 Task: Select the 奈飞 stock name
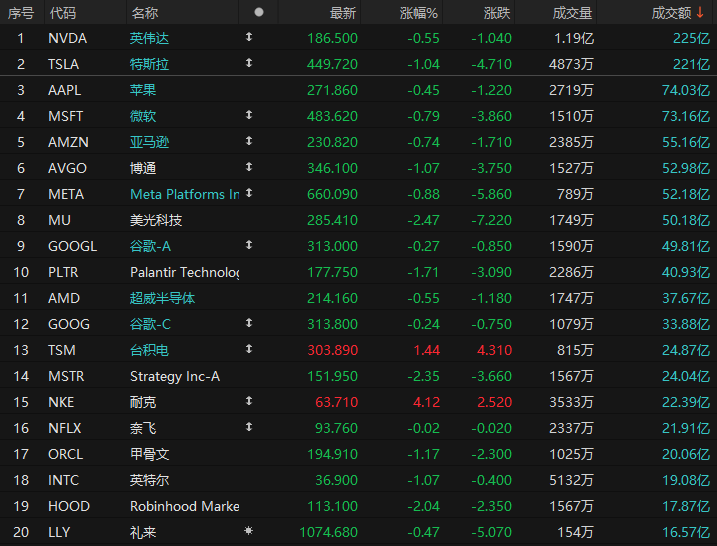point(143,428)
